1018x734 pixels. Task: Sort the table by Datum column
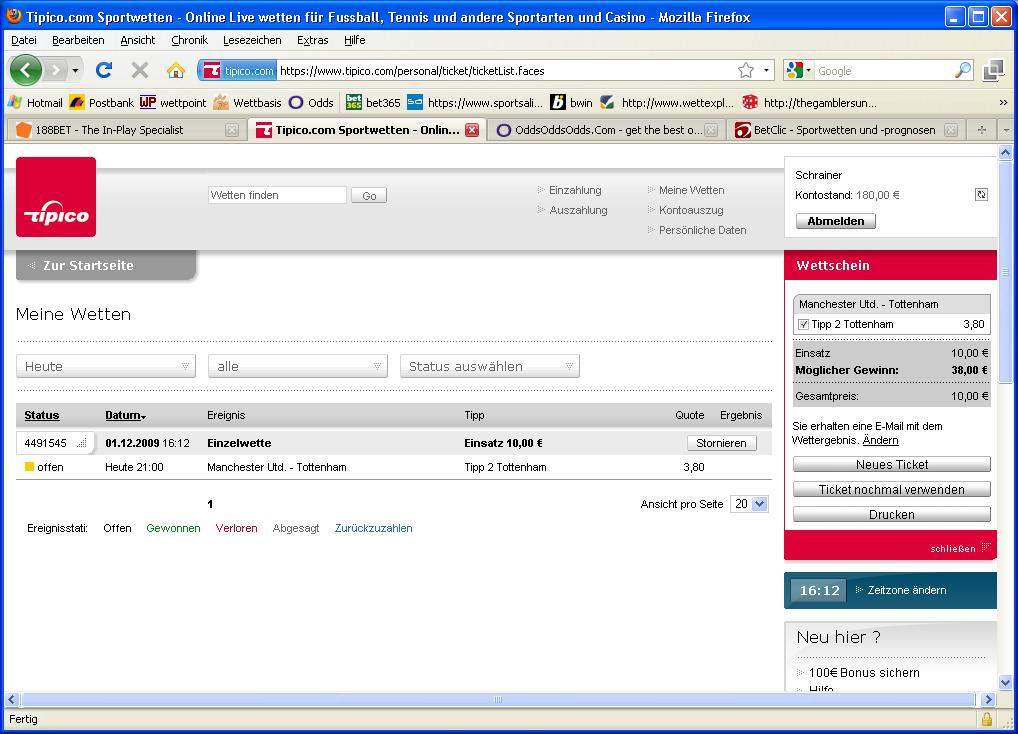tap(125, 415)
